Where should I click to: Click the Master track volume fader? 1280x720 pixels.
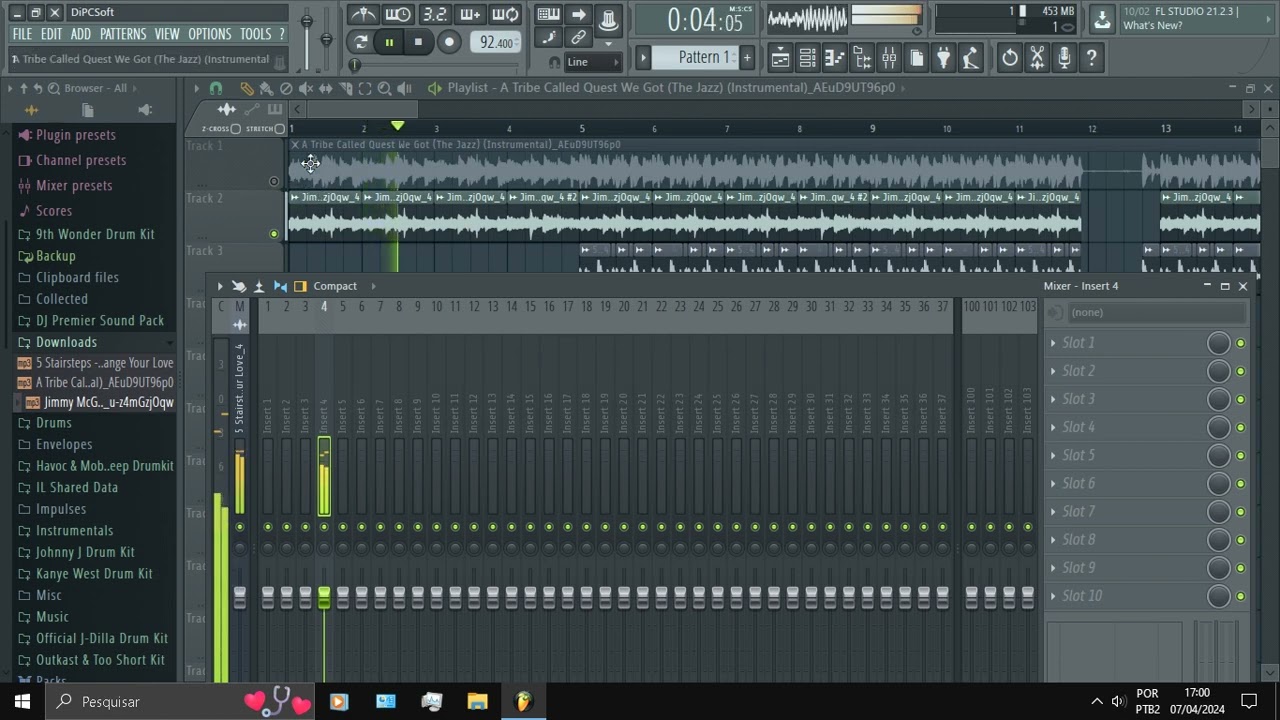(240, 597)
